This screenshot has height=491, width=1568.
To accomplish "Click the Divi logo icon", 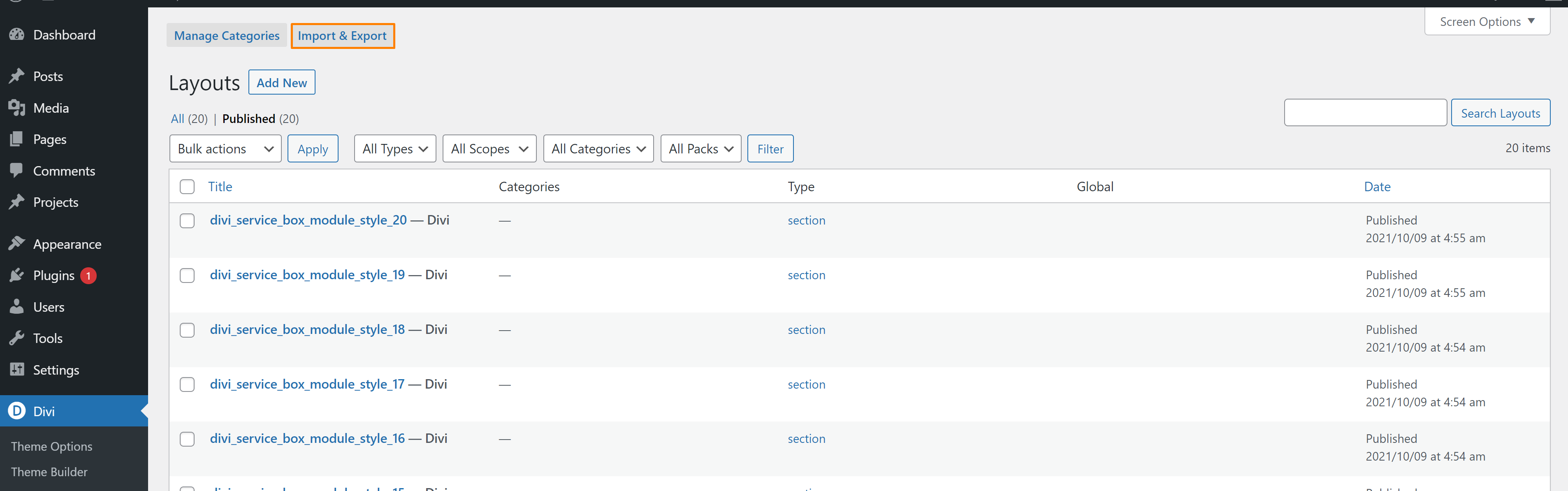I will point(17,411).
